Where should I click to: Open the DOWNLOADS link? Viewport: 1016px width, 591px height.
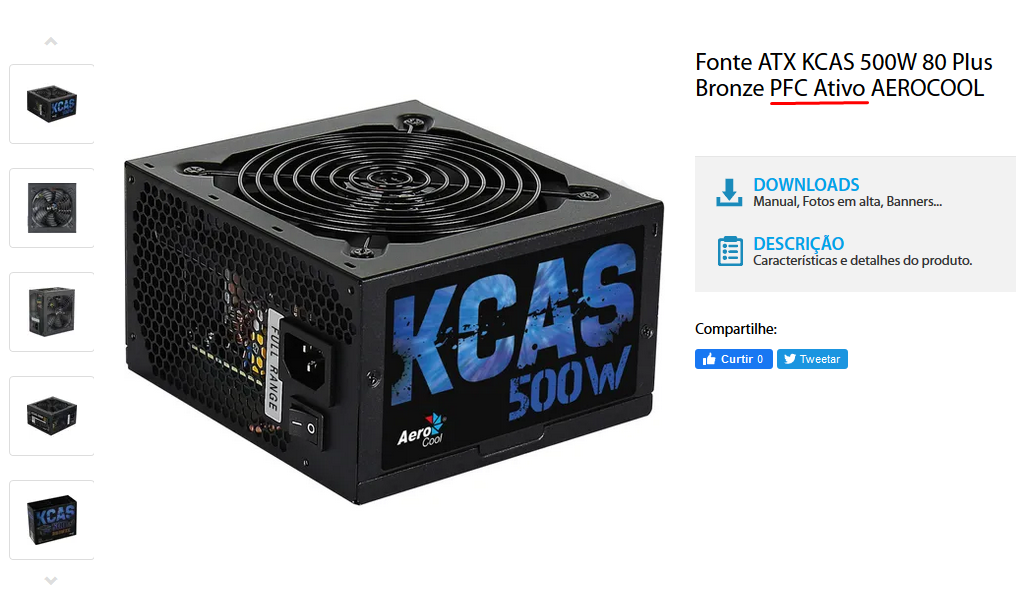(806, 185)
